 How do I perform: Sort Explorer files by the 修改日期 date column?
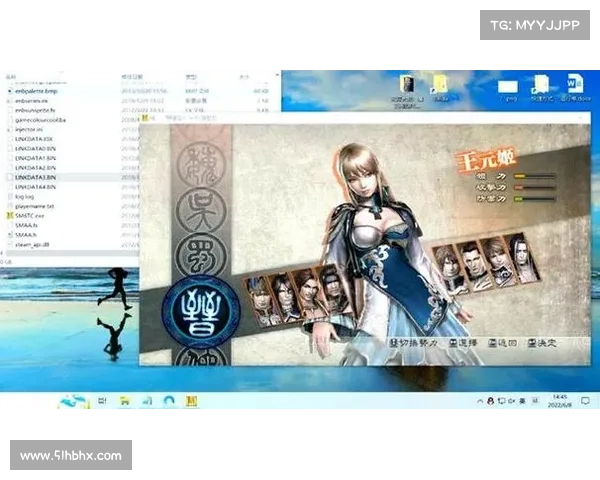tap(132, 77)
